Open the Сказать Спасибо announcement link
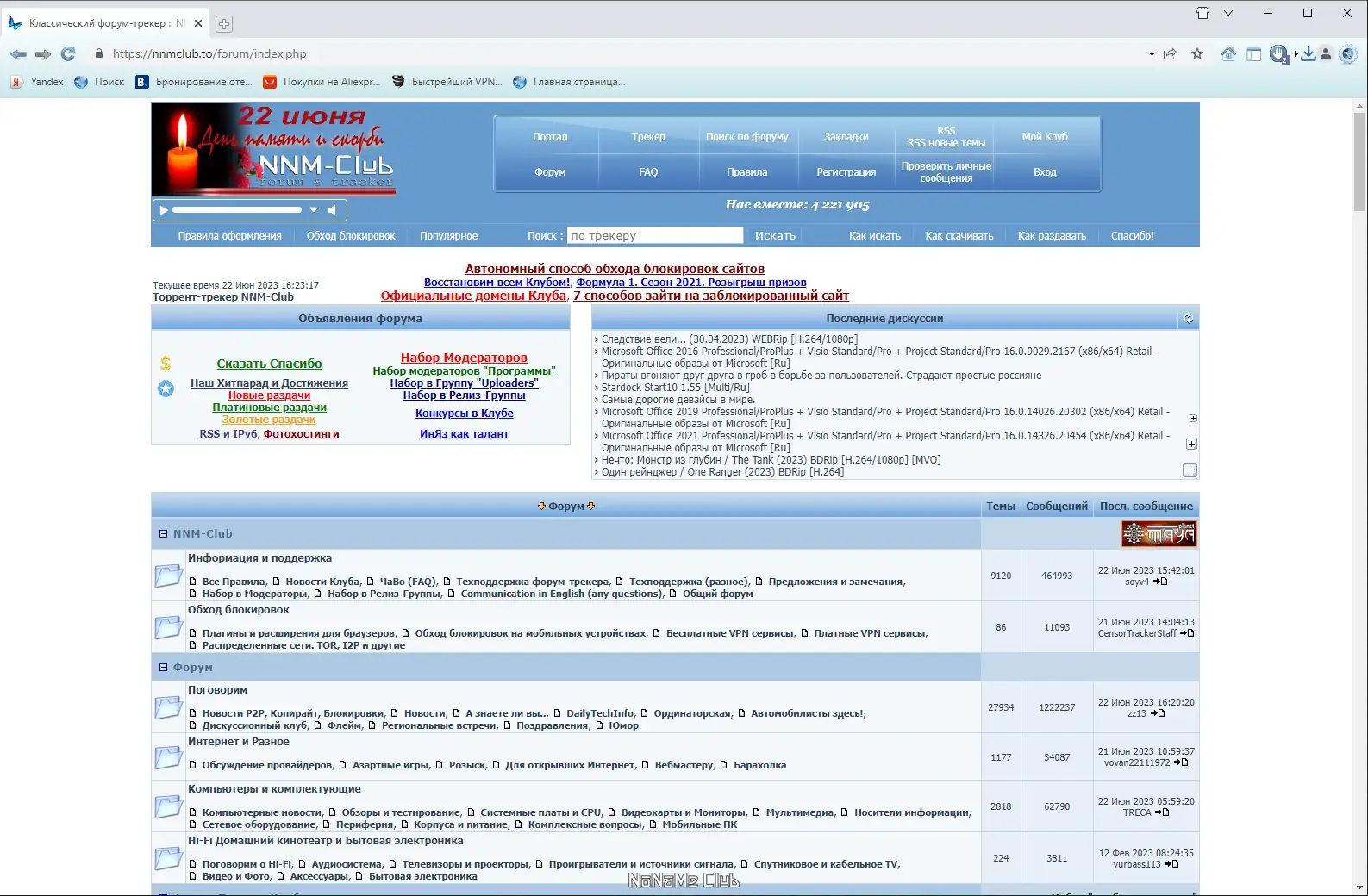The image size is (1368, 896). 269,364
